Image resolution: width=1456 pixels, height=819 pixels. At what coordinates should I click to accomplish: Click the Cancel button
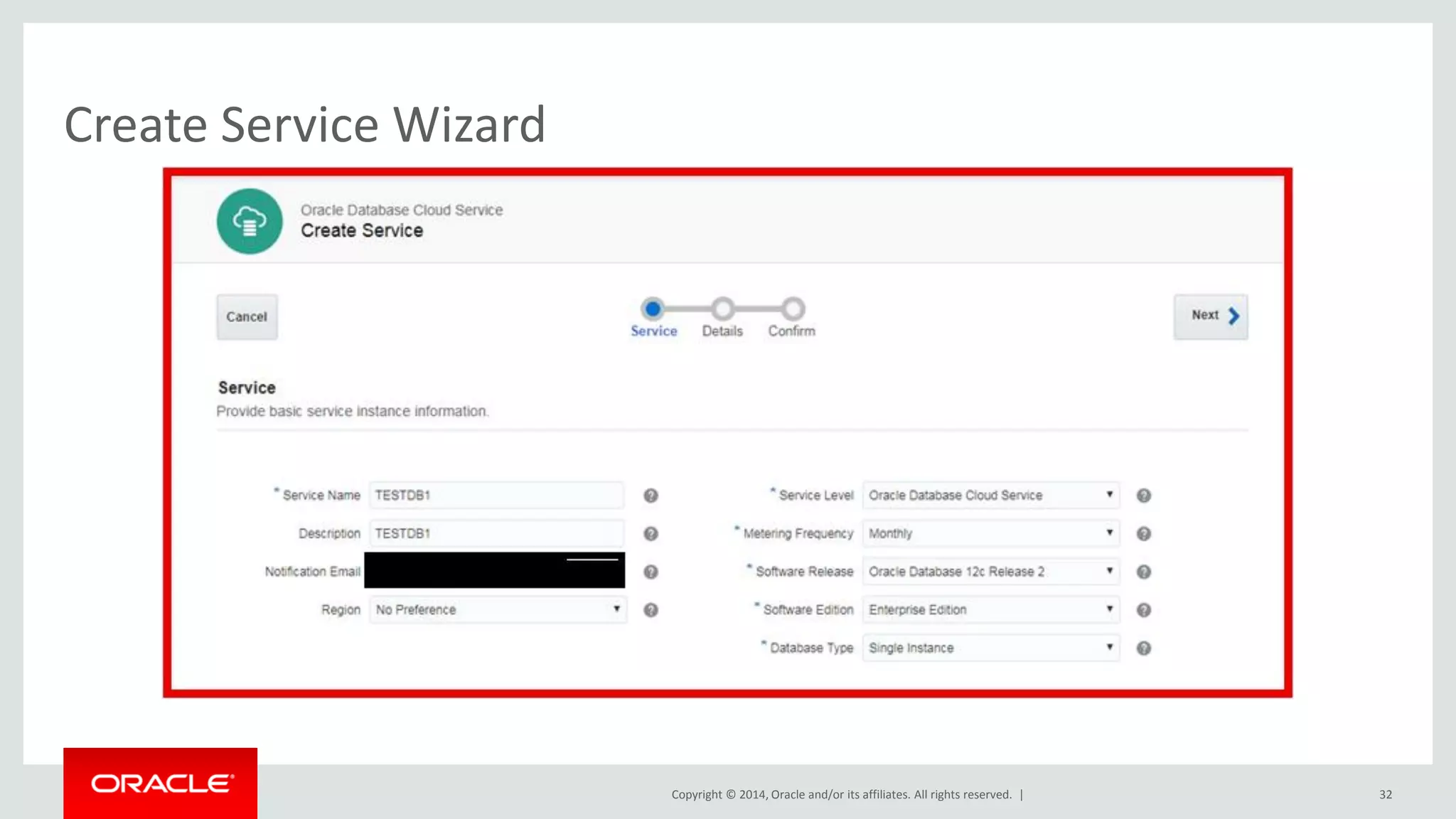[x=247, y=316]
